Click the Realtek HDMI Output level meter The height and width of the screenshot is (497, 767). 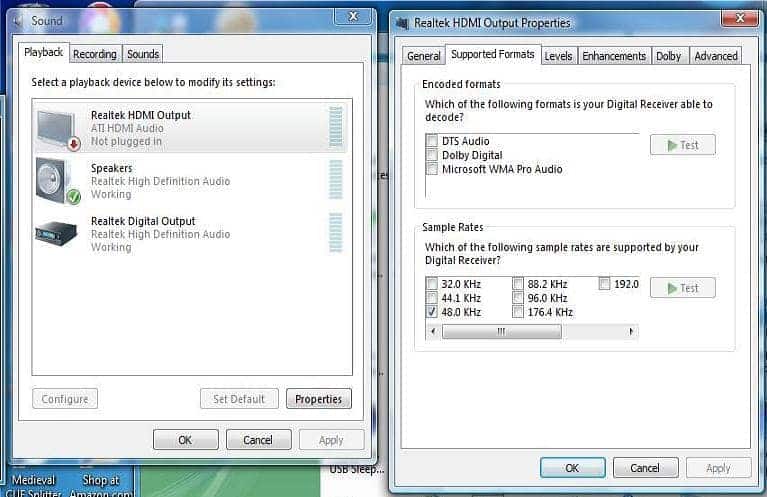point(336,126)
